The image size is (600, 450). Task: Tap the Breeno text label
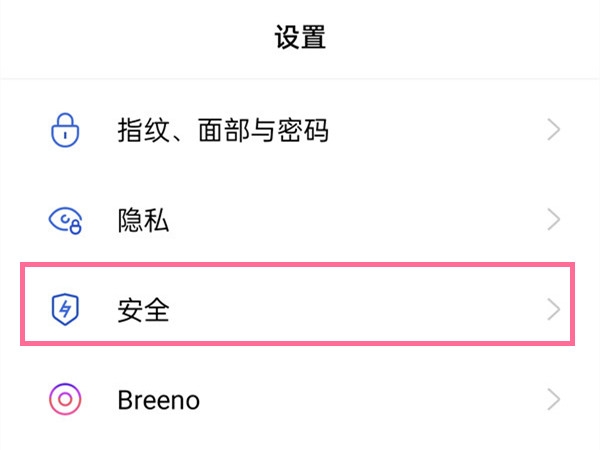click(x=158, y=400)
